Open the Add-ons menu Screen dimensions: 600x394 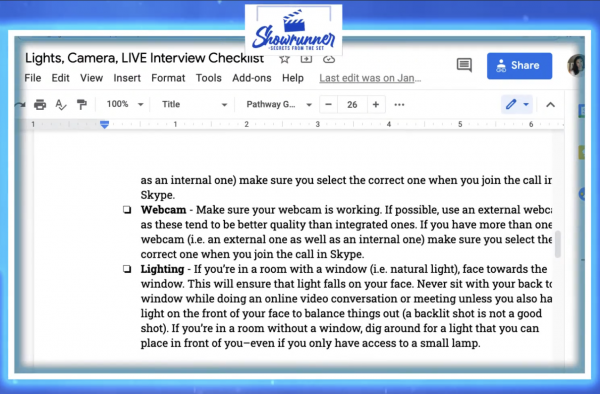[x=252, y=78]
